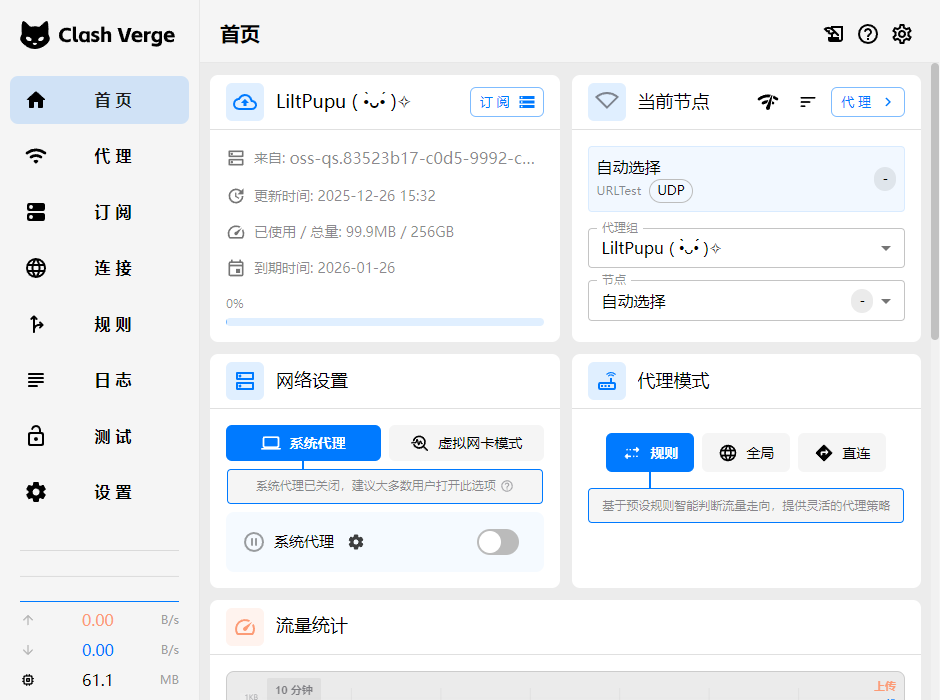Click the lightweight mode icon in header

(834, 34)
